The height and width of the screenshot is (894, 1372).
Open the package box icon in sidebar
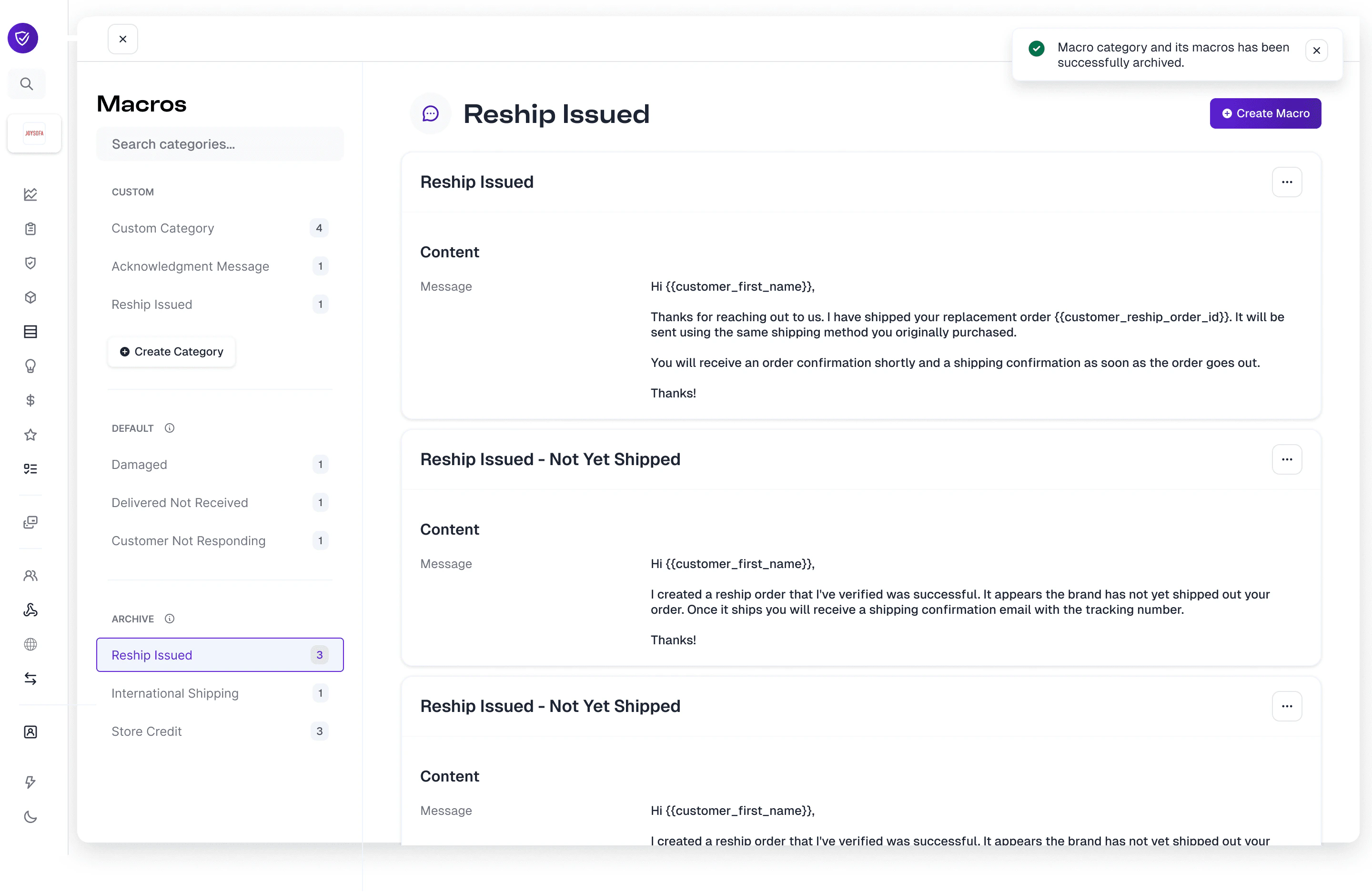click(30, 298)
